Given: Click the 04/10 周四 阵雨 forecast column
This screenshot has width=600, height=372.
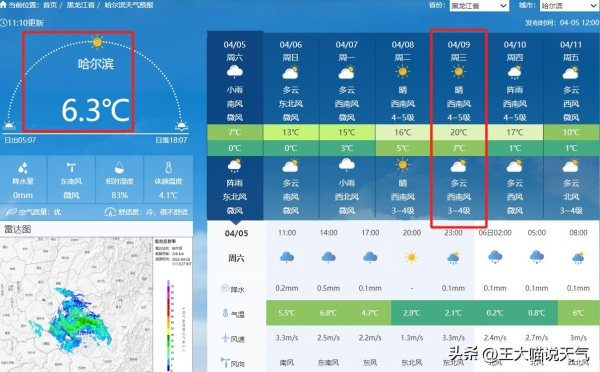Looking at the screenshot, I should [515, 126].
